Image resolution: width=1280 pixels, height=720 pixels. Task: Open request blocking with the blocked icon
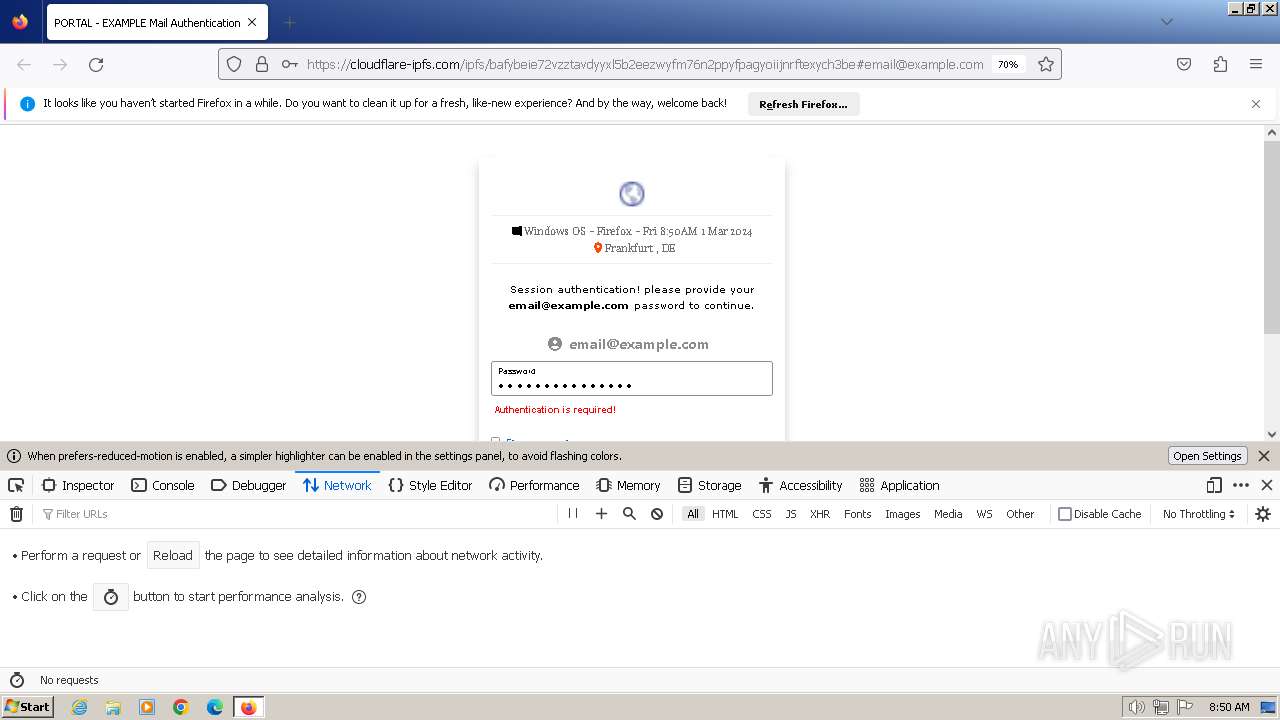pos(657,514)
